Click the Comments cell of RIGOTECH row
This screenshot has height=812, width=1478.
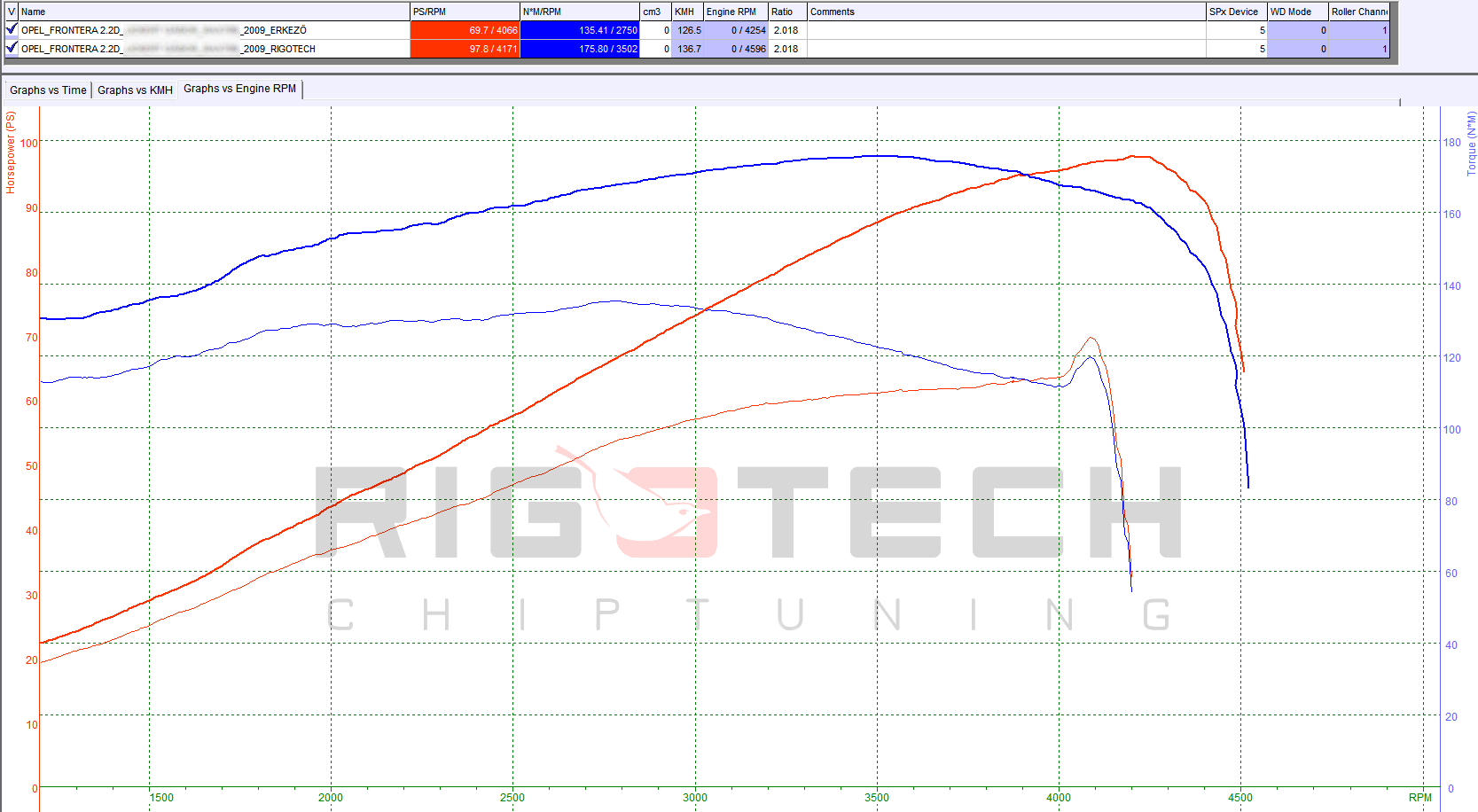pyautogui.click(x=1006, y=49)
